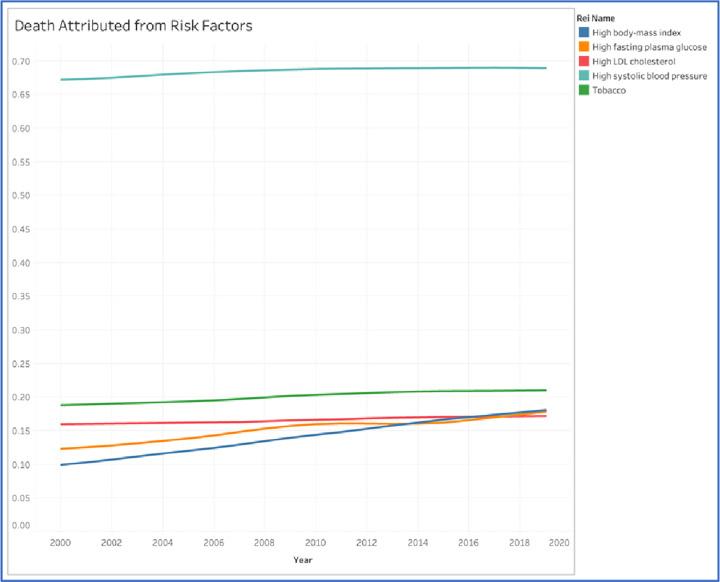The width and height of the screenshot is (720, 582).
Task: Highlight the High systolic blood pressure legend label
Action: (649, 75)
